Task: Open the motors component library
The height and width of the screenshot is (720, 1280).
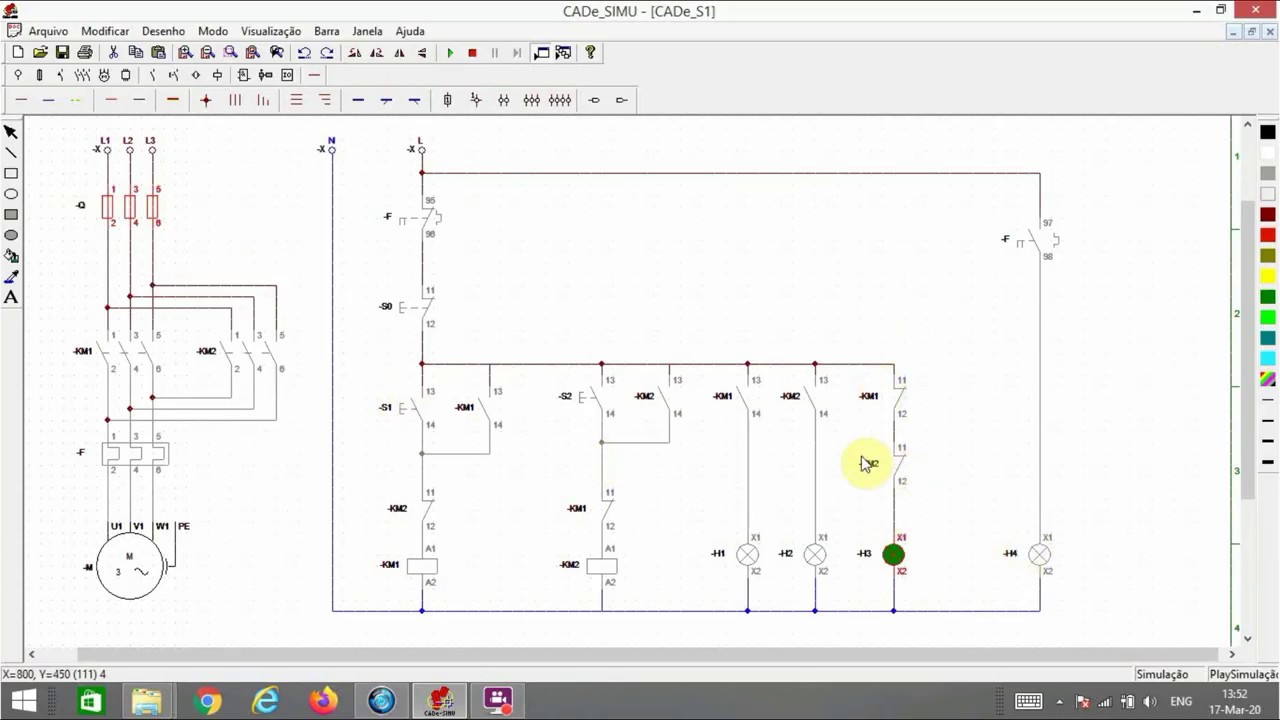Action: [x=104, y=75]
